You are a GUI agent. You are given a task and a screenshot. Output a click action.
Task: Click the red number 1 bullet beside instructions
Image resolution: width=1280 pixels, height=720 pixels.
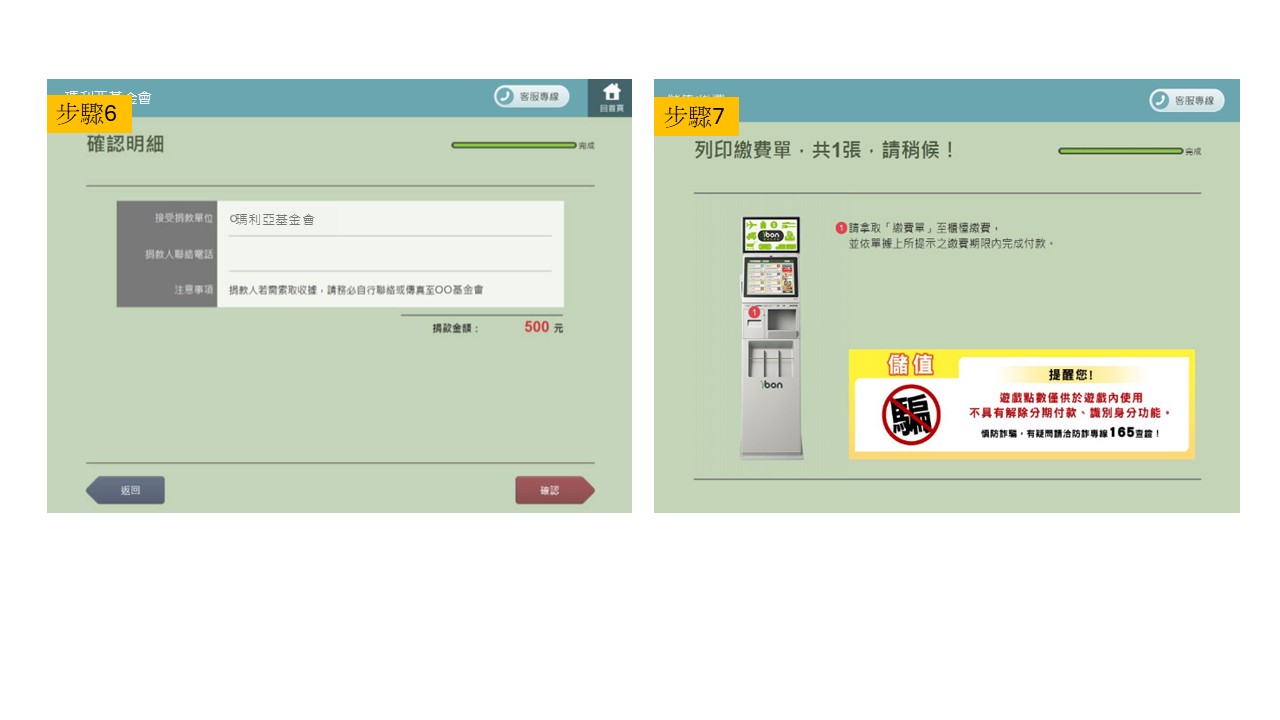[x=841, y=228]
